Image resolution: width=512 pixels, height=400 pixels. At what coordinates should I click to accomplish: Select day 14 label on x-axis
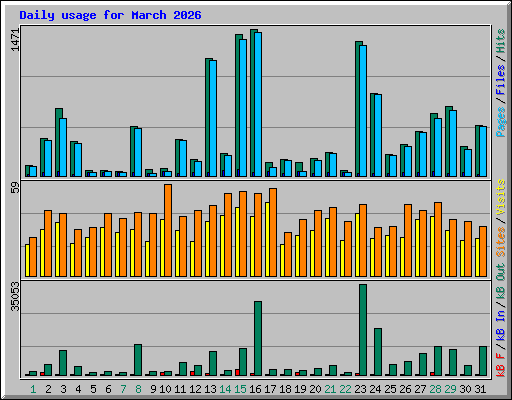(x=225, y=389)
